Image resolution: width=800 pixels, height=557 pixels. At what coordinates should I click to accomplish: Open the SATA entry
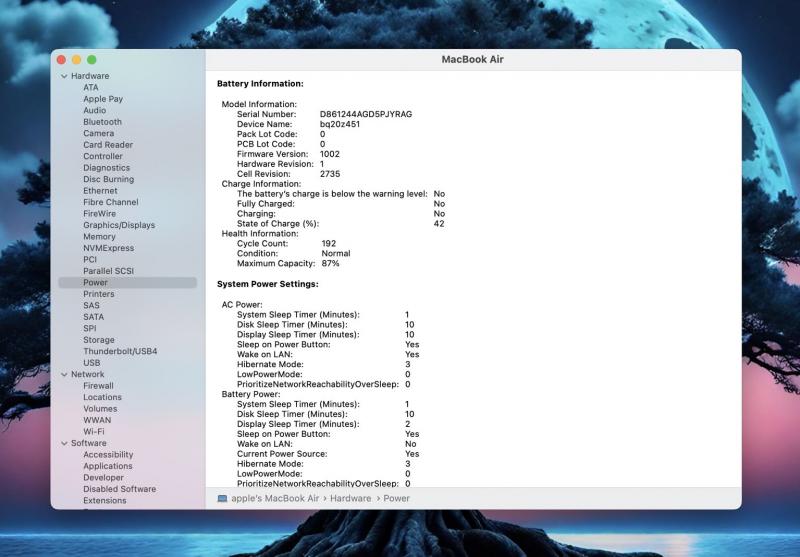[93, 317]
